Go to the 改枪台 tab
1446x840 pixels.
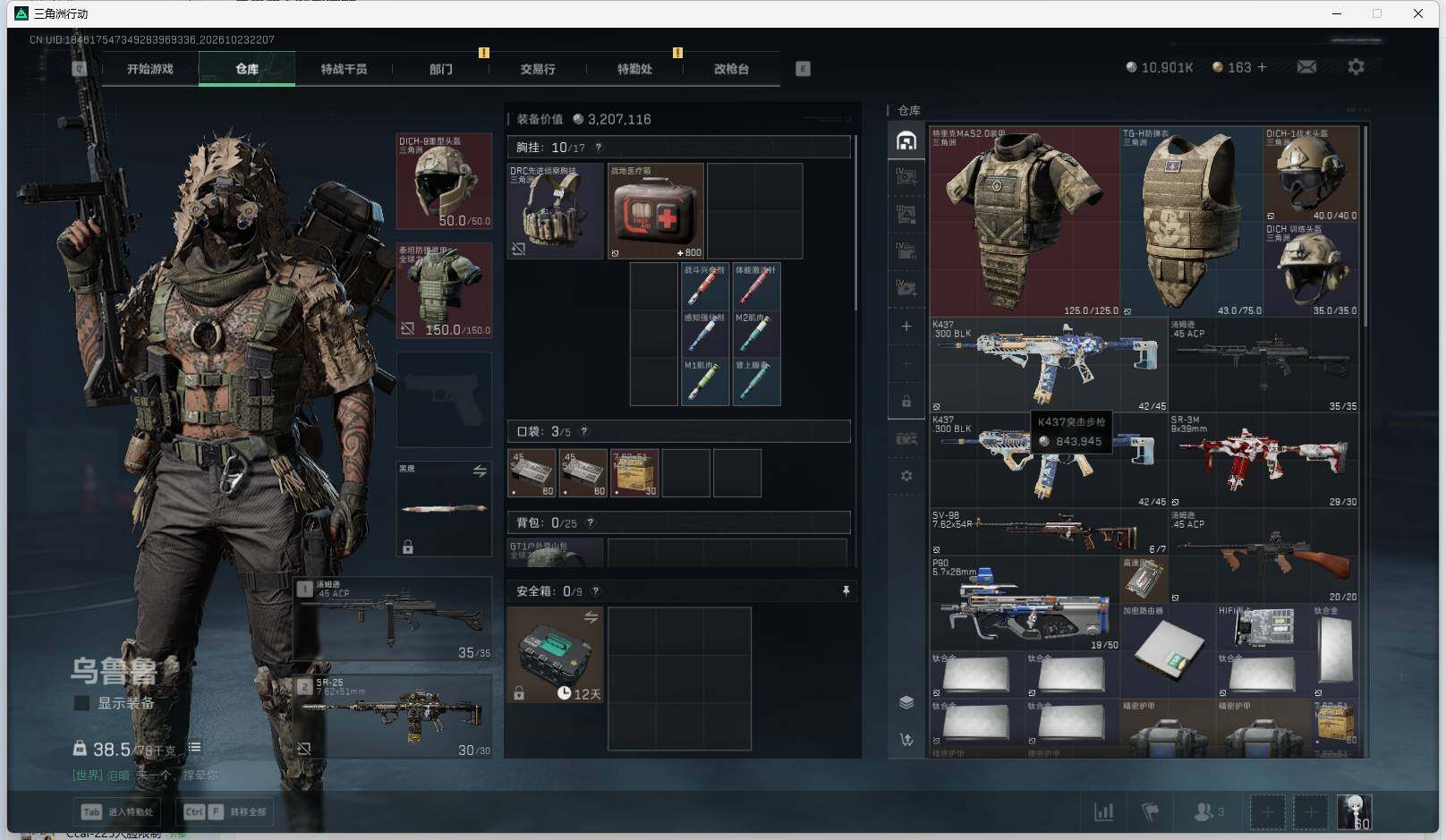pos(731,69)
